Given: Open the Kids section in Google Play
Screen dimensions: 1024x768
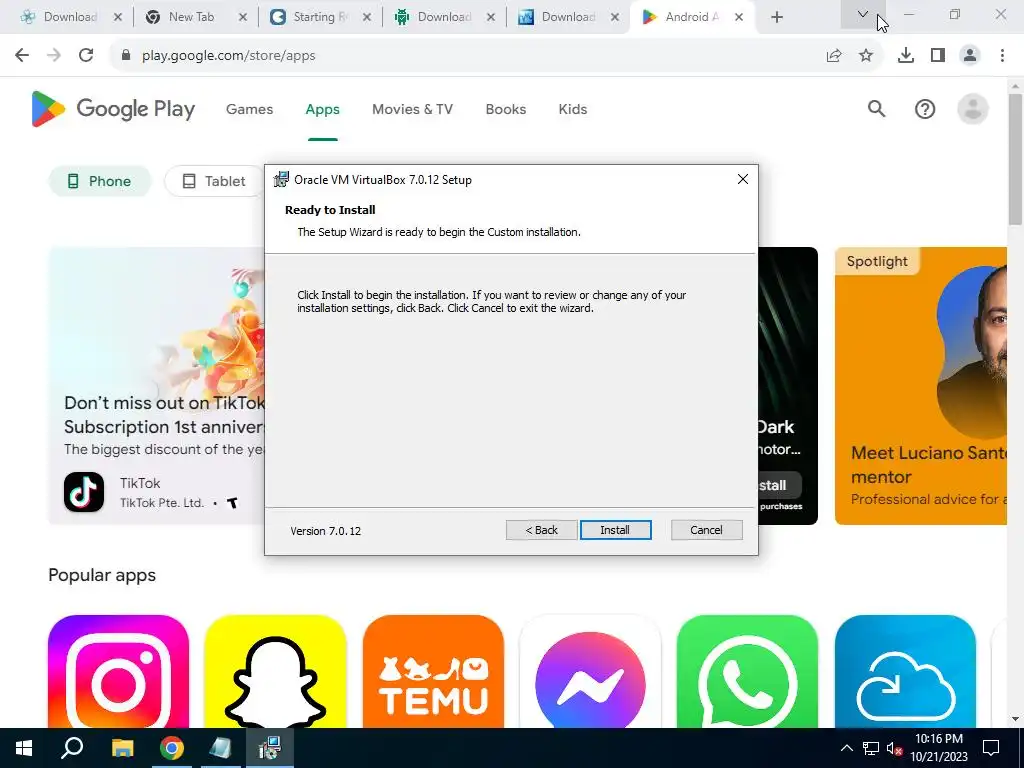Looking at the screenshot, I should (x=573, y=109).
